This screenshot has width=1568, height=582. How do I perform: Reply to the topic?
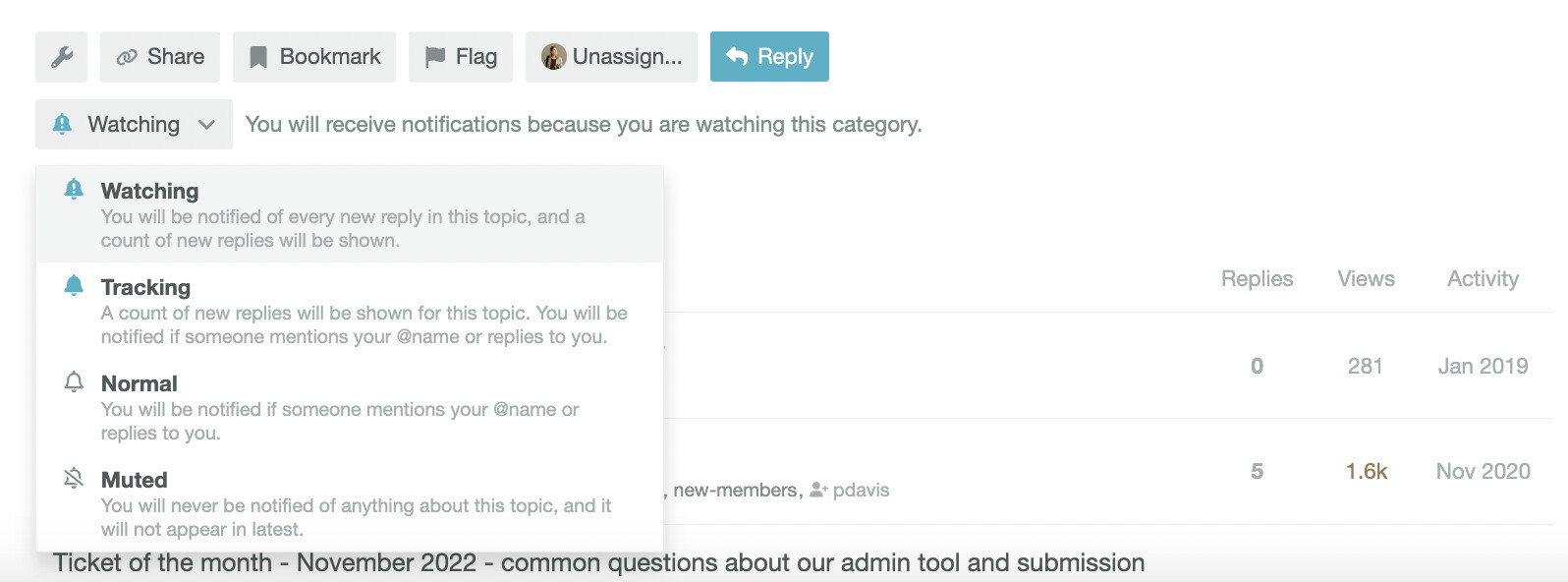click(769, 57)
